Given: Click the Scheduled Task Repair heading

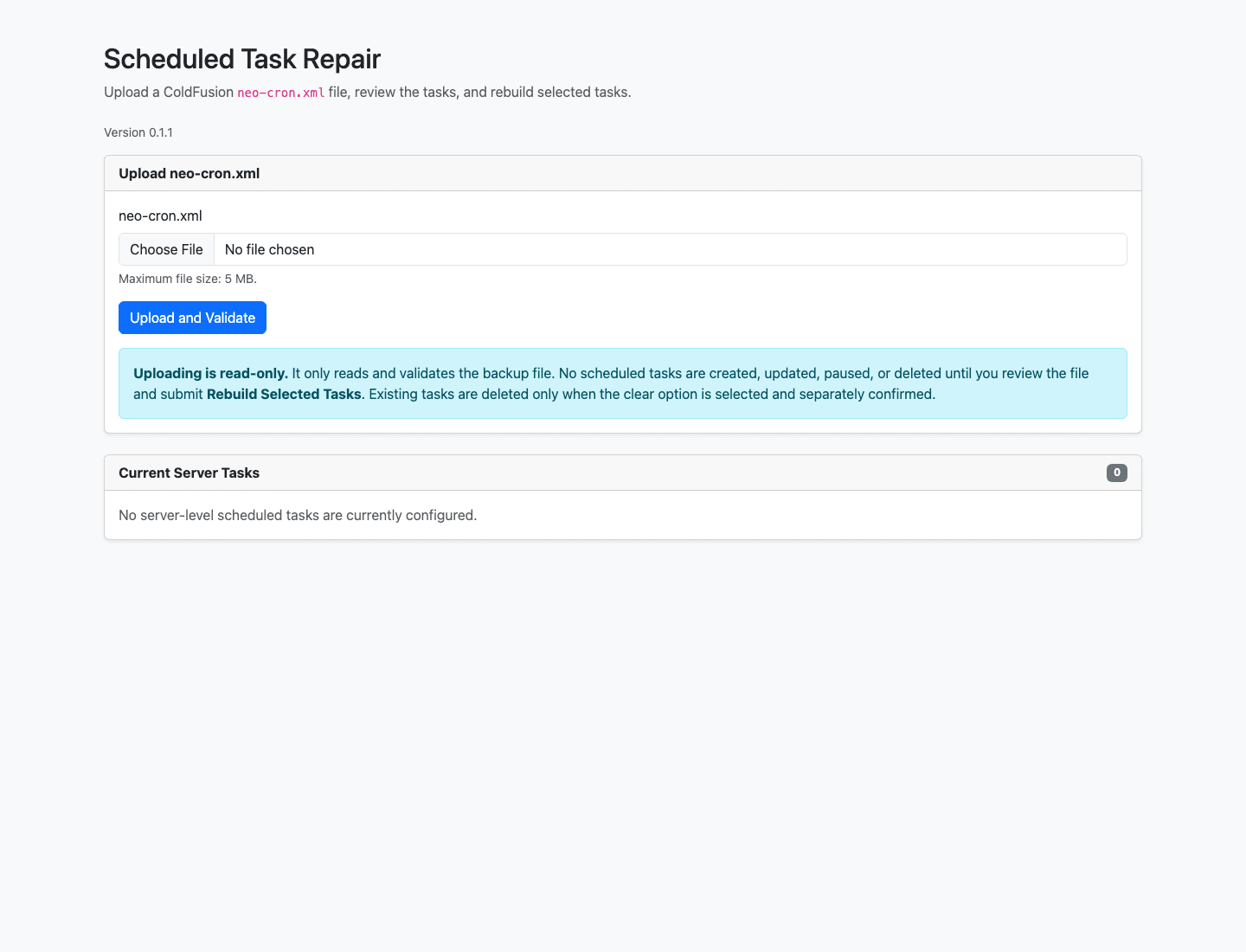Looking at the screenshot, I should coord(242,59).
